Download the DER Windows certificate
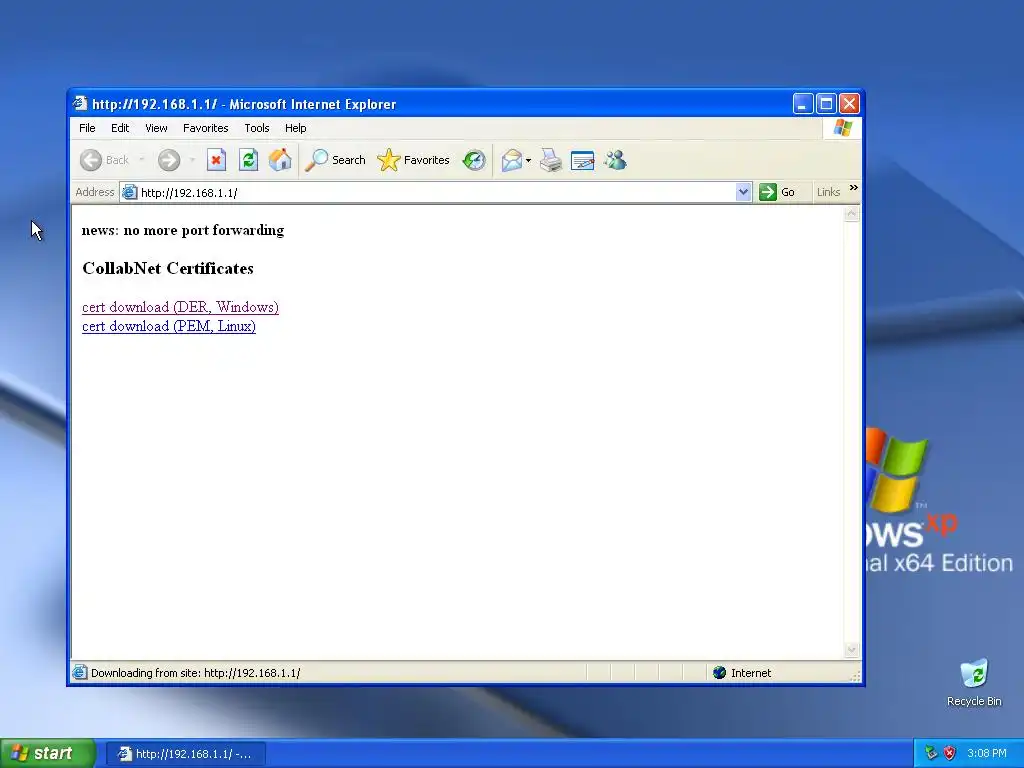1024x768 pixels. (180, 307)
